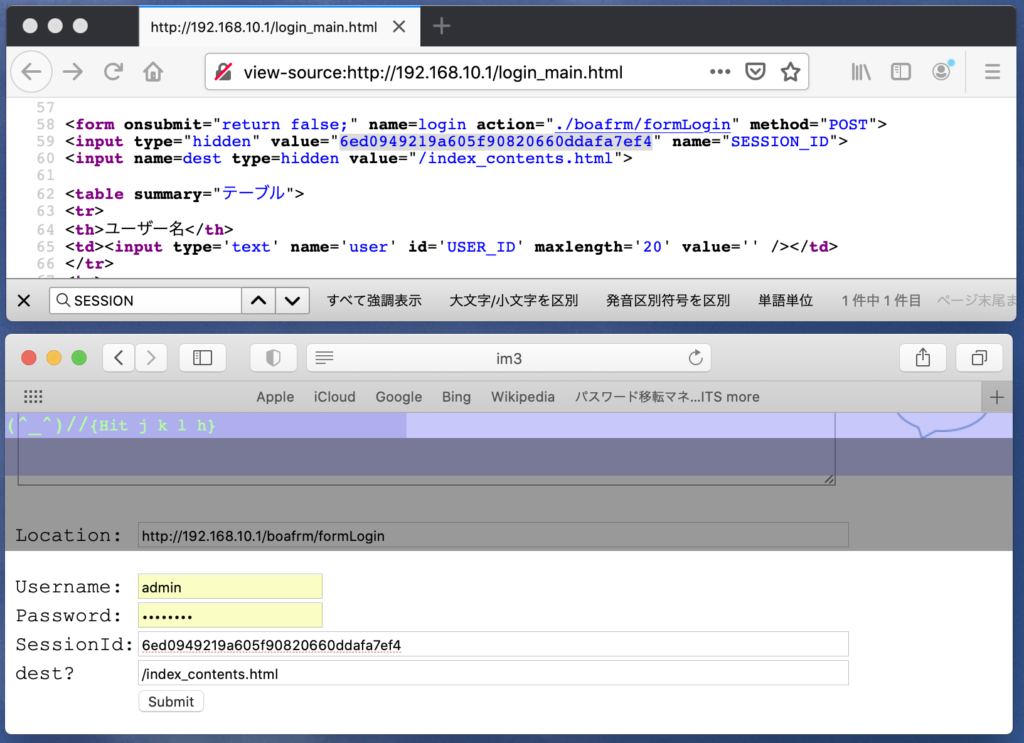Close the find bar
The width and height of the screenshot is (1024, 743).
(24, 300)
